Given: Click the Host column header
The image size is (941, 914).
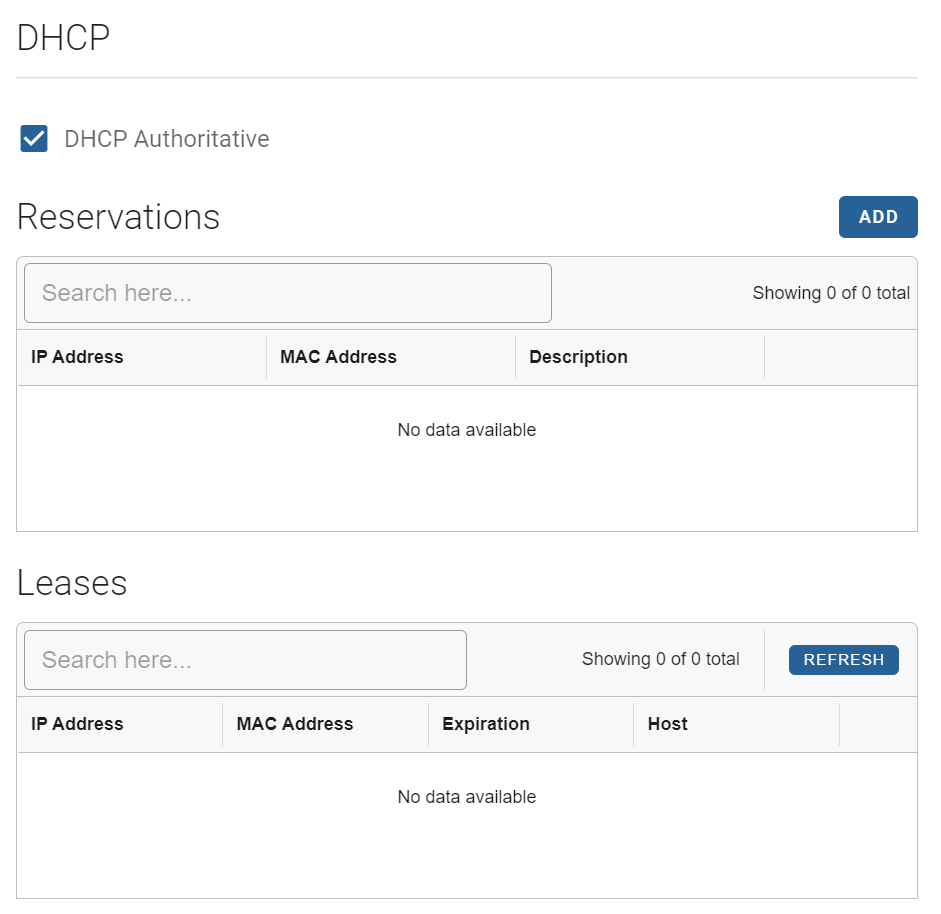Looking at the screenshot, I should 667,723.
